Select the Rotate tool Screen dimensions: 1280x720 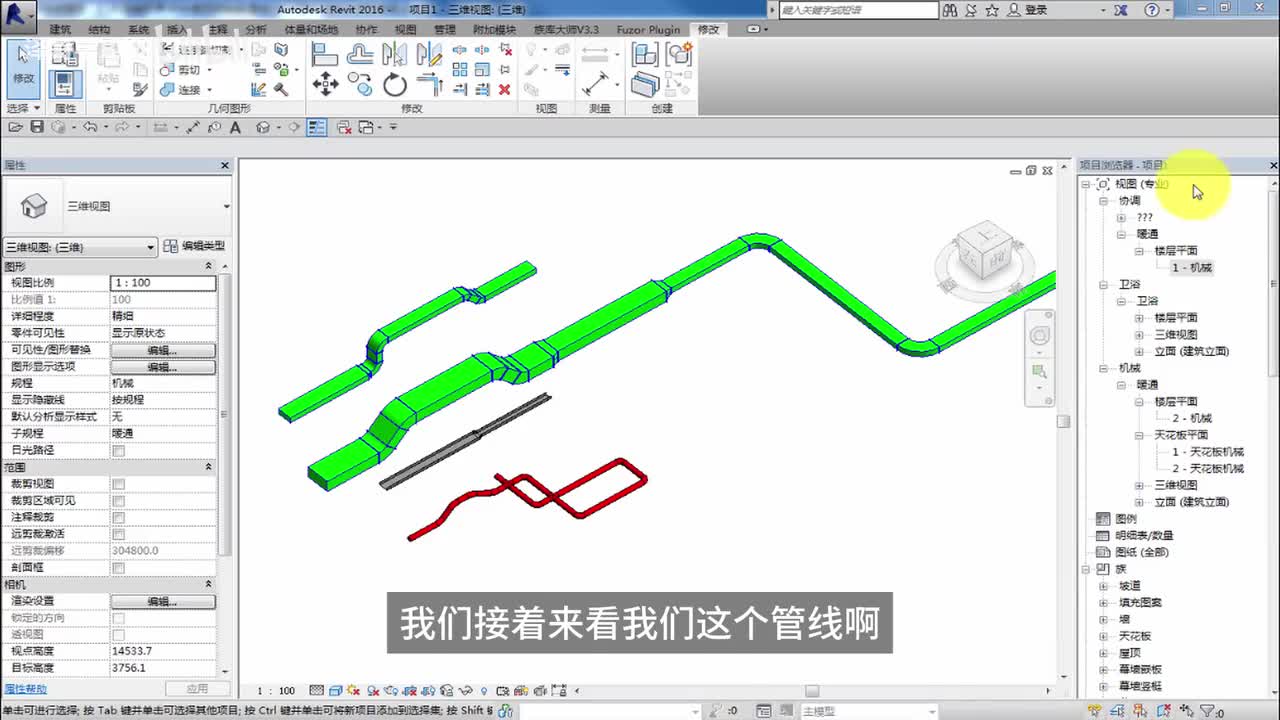click(x=395, y=85)
